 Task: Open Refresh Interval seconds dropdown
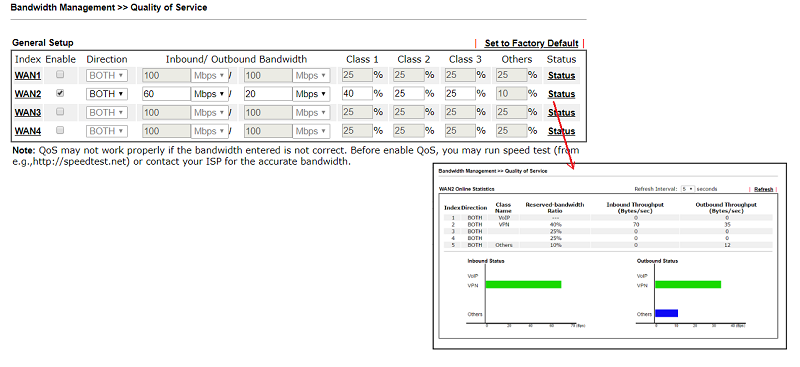(x=688, y=189)
